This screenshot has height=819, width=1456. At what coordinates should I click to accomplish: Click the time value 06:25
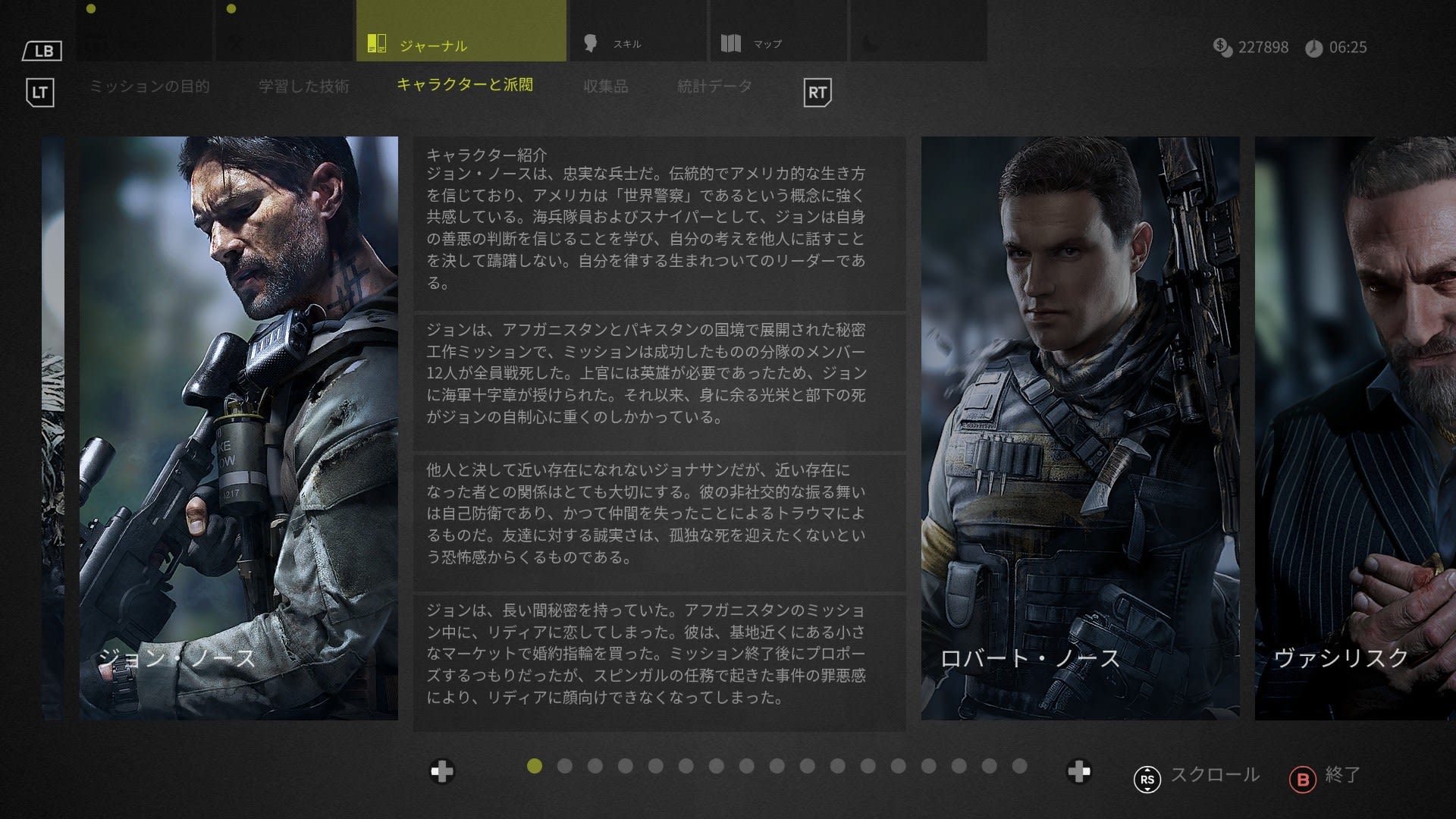point(1348,47)
